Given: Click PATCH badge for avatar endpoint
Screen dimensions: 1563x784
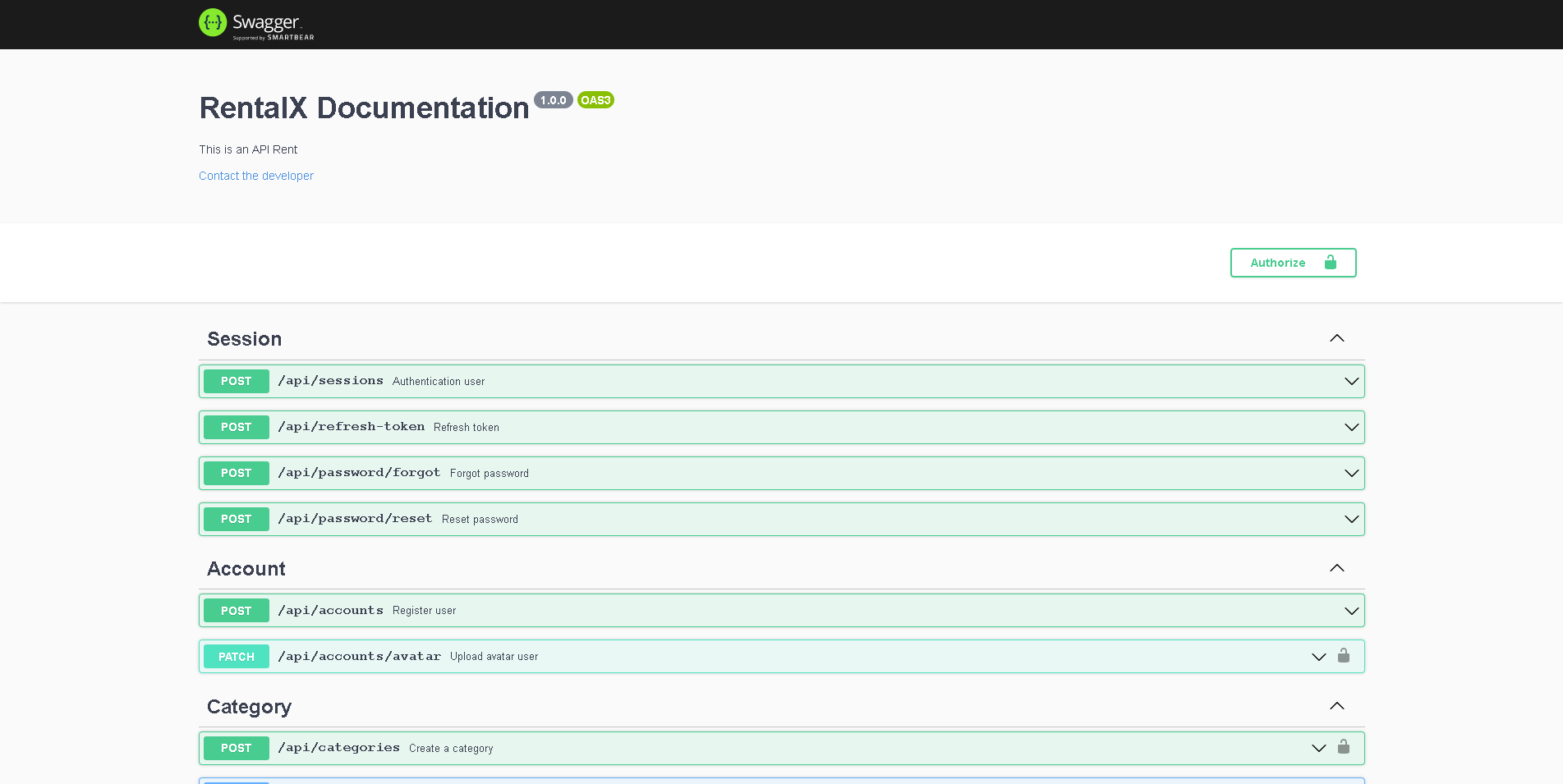Looking at the screenshot, I should [236, 657].
